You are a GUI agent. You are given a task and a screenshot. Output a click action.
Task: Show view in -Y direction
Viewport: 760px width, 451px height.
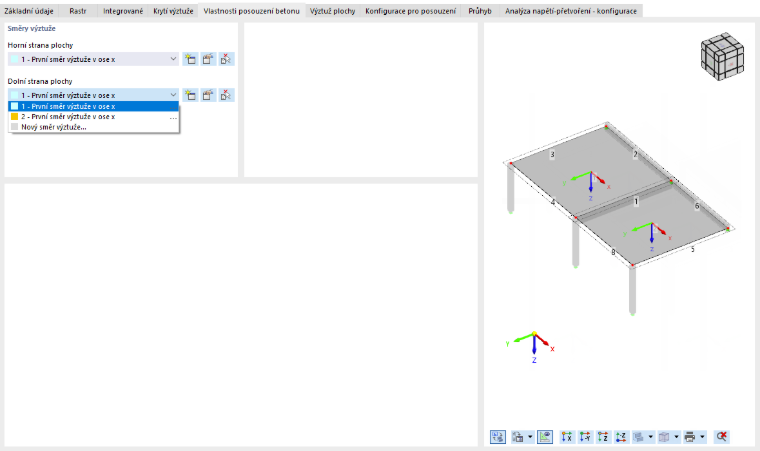pos(585,437)
